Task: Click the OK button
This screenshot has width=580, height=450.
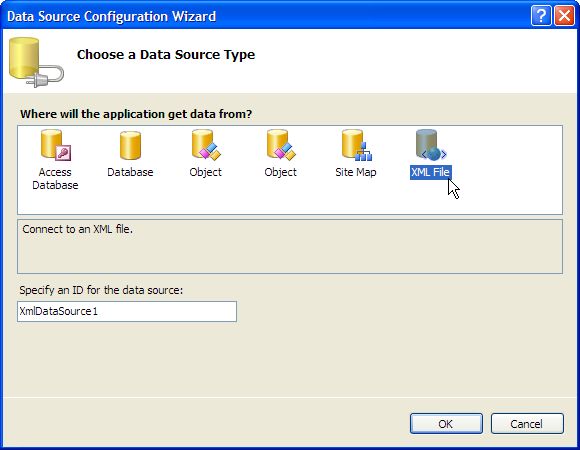Action: [x=446, y=423]
